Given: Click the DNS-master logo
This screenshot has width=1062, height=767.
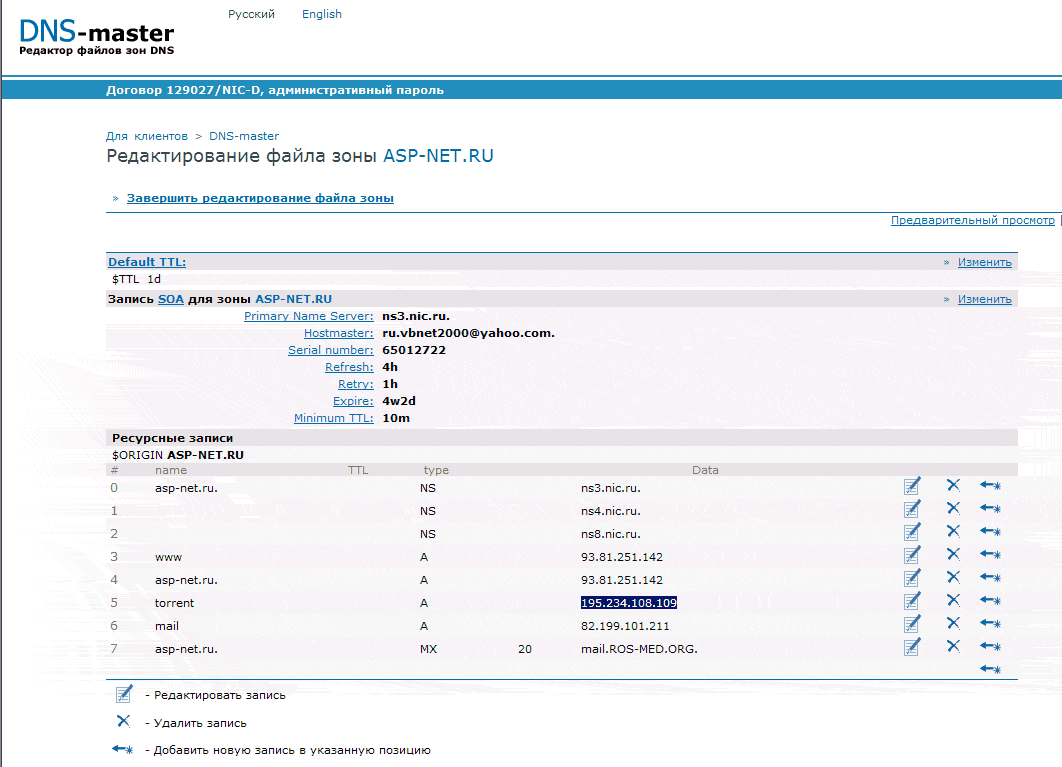Looking at the screenshot, I should point(96,37).
